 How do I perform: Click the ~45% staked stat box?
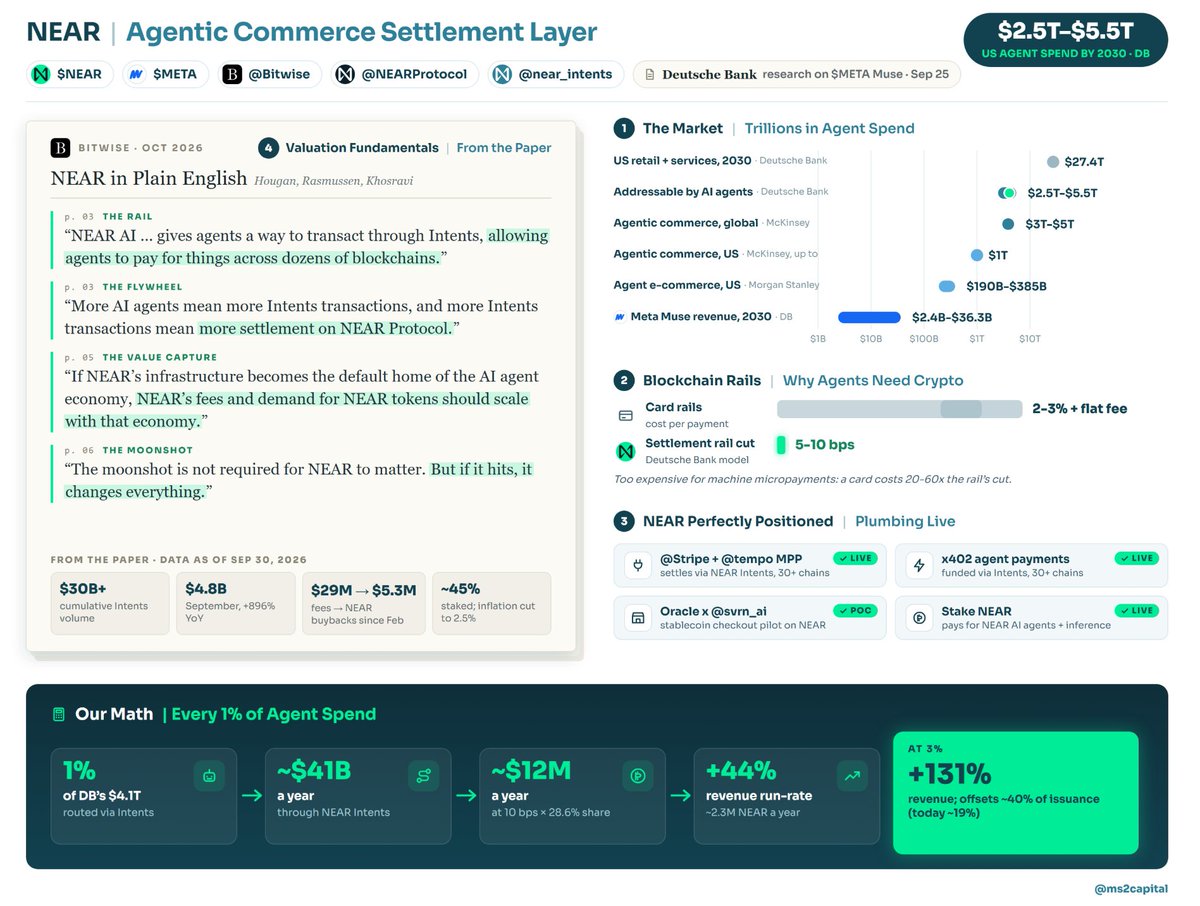(x=491, y=603)
